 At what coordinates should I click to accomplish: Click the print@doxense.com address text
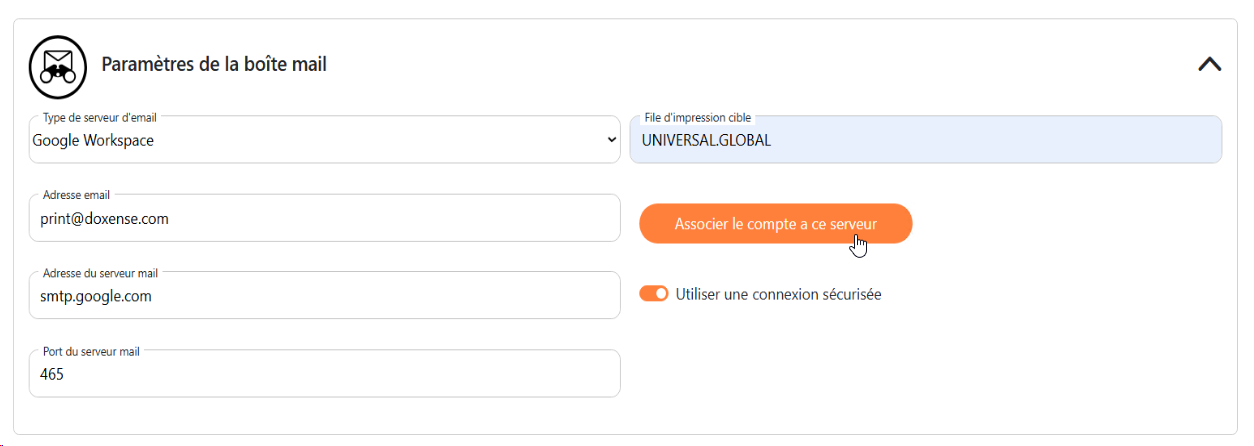click(x=104, y=219)
